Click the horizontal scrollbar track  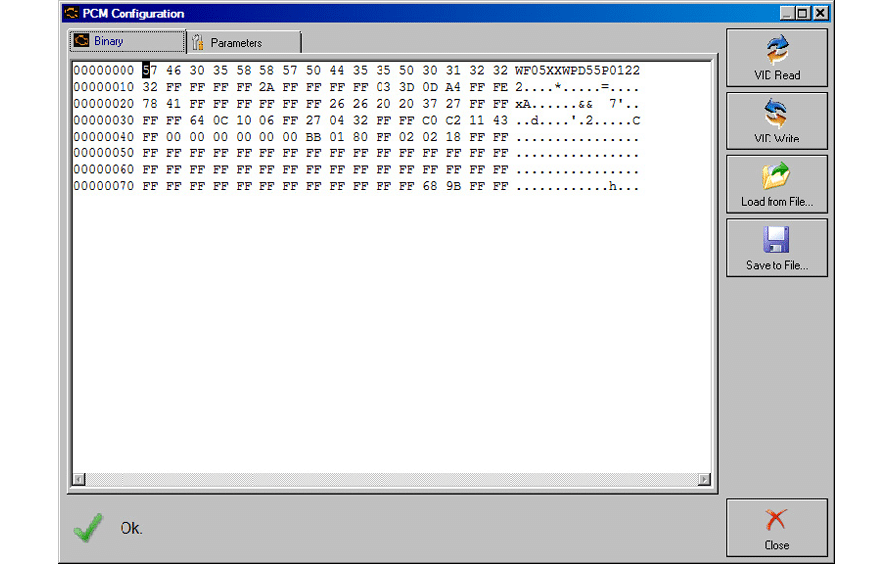[391, 479]
